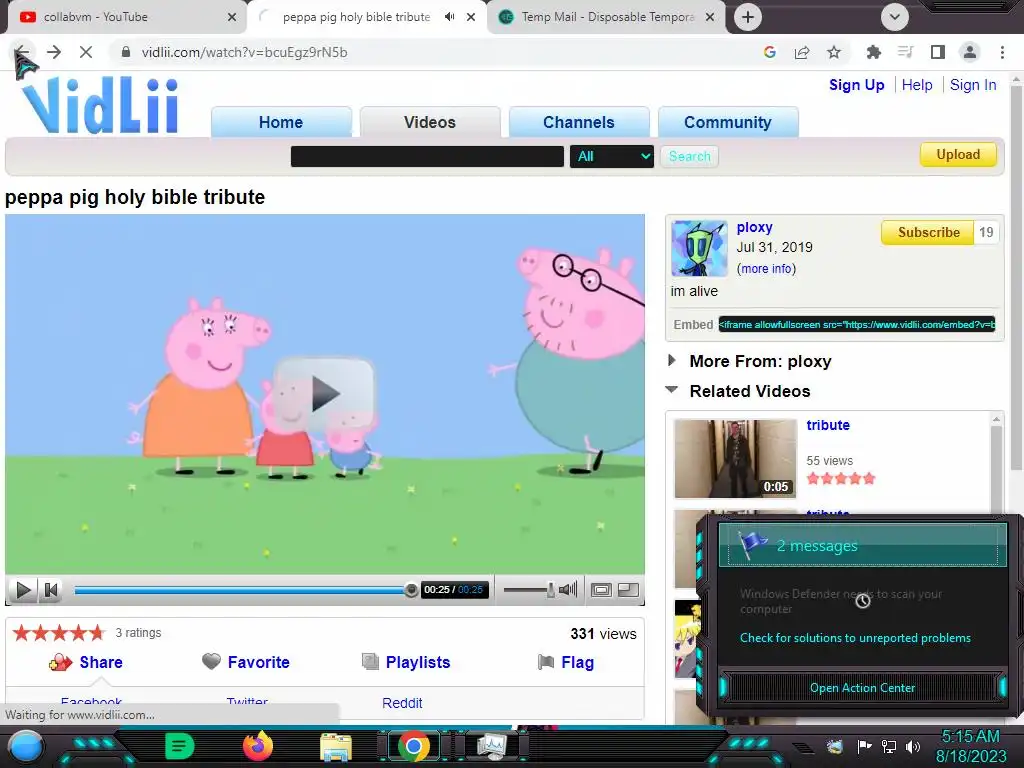Viewport: 1024px width, 768px height.
Task: Click the embed iframe code field
Action: pos(857,325)
